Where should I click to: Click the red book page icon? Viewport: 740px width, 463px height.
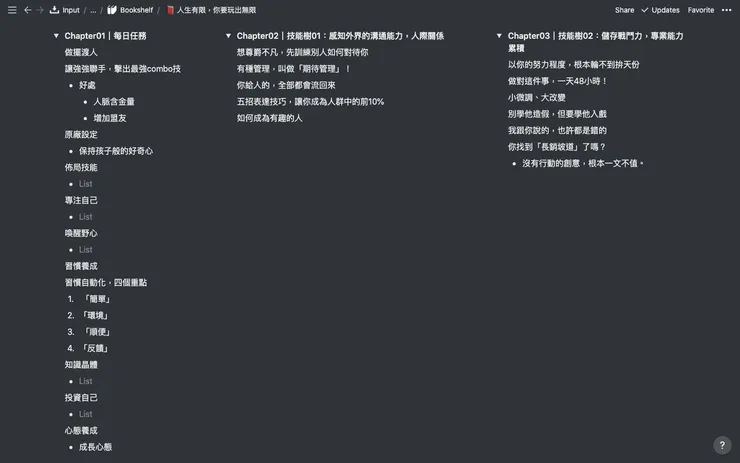pyautogui.click(x=170, y=10)
